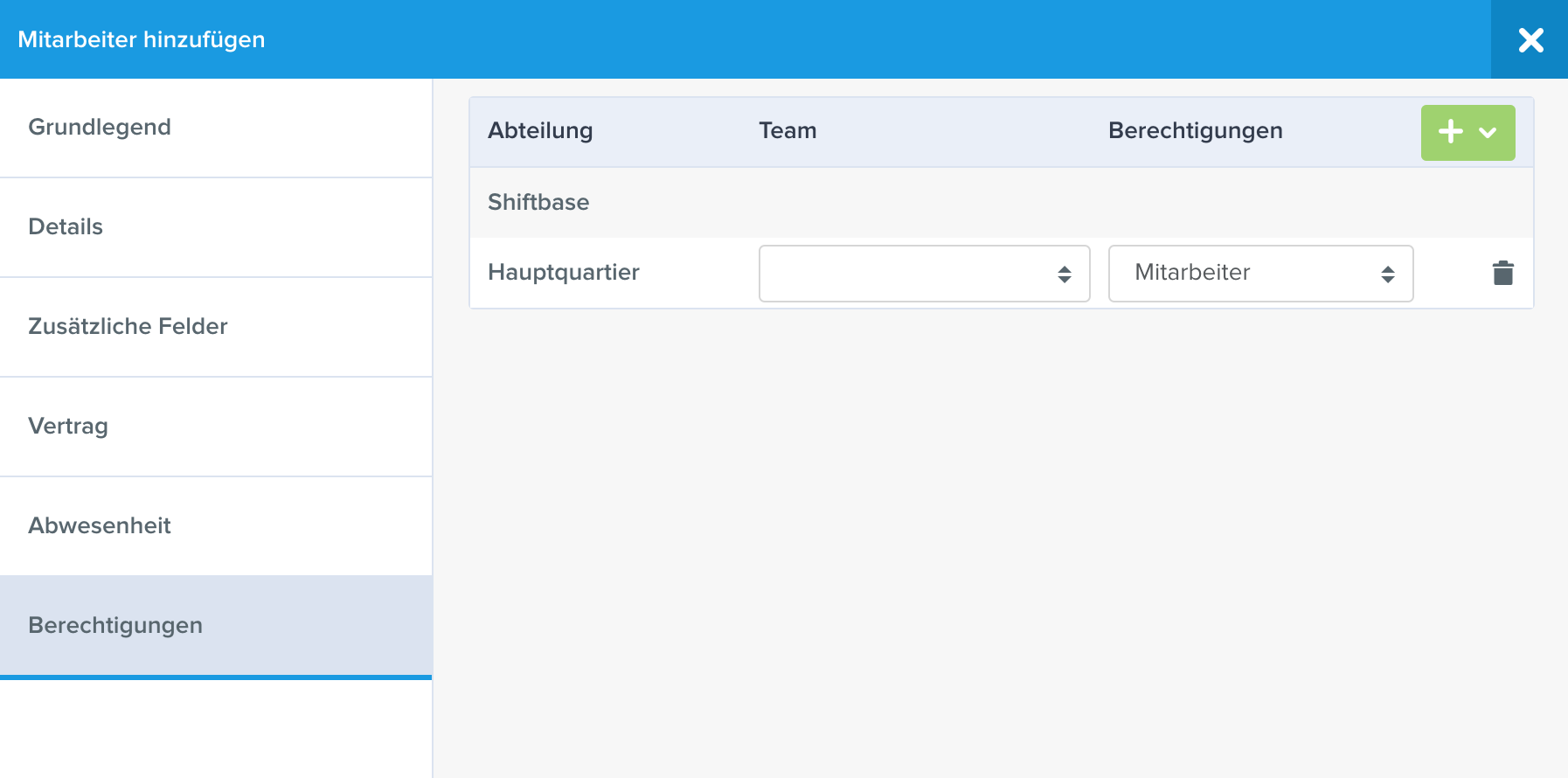Open the Team dropdown for Hauptquartier
1568x778 pixels.
924,274
